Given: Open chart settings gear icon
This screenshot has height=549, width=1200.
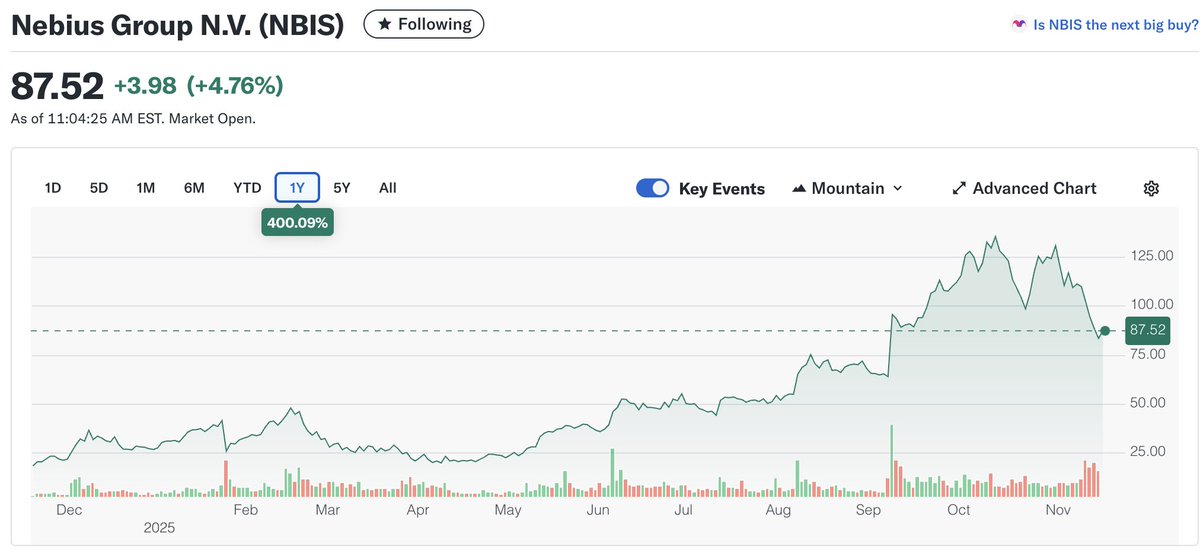Looking at the screenshot, I should tap(1151, 188).
